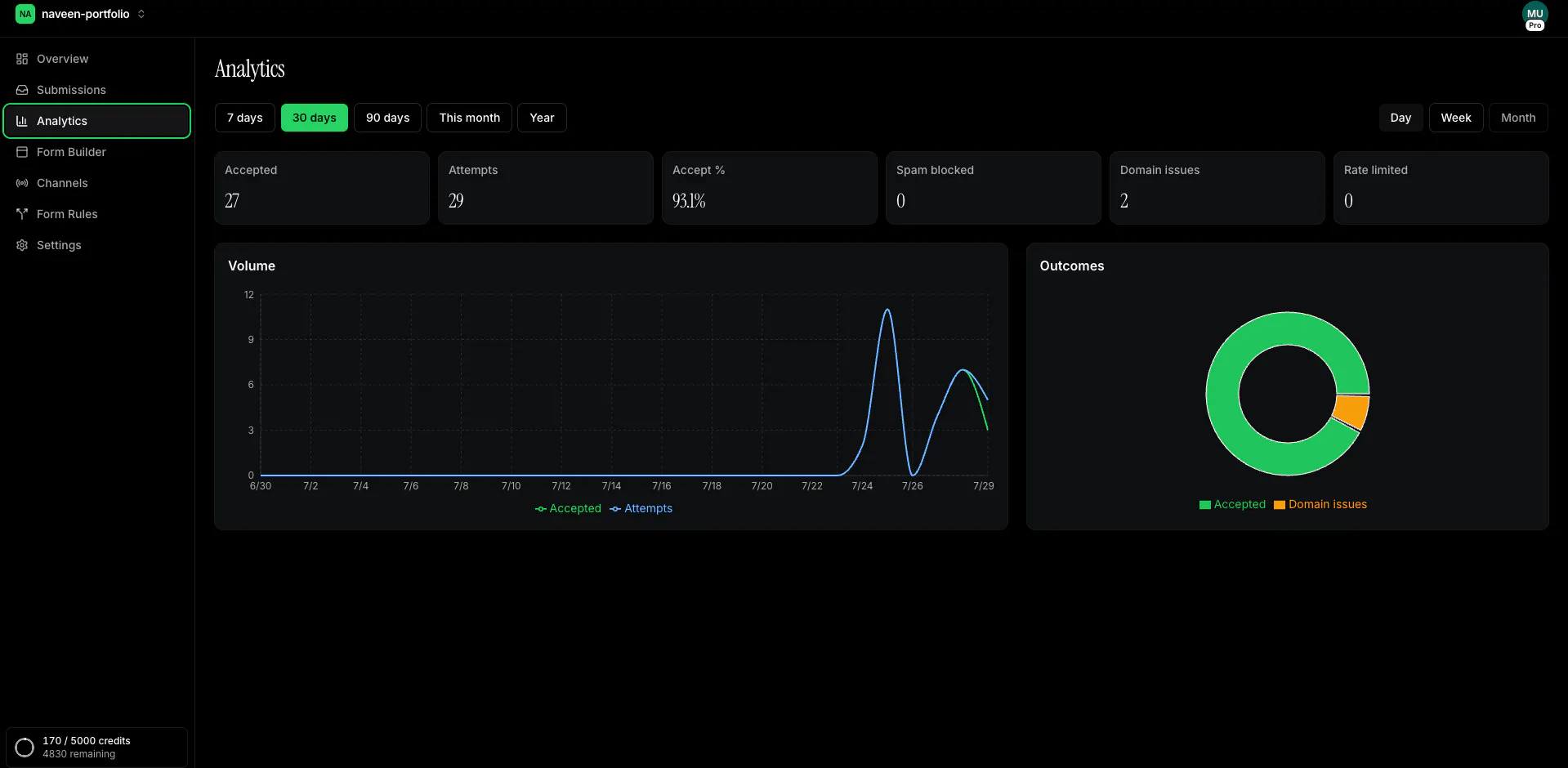1568x768 pixels.
Task: Expand the naveen-portfolio workspace switcher chevron
Action: [141, 14]
